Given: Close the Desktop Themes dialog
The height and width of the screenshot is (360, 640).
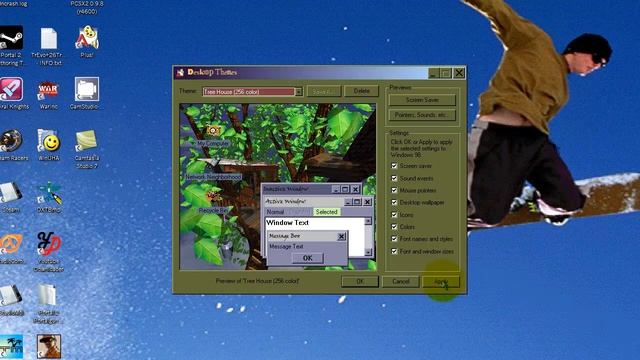Looking at the screenshot, I should click(459, 73).
